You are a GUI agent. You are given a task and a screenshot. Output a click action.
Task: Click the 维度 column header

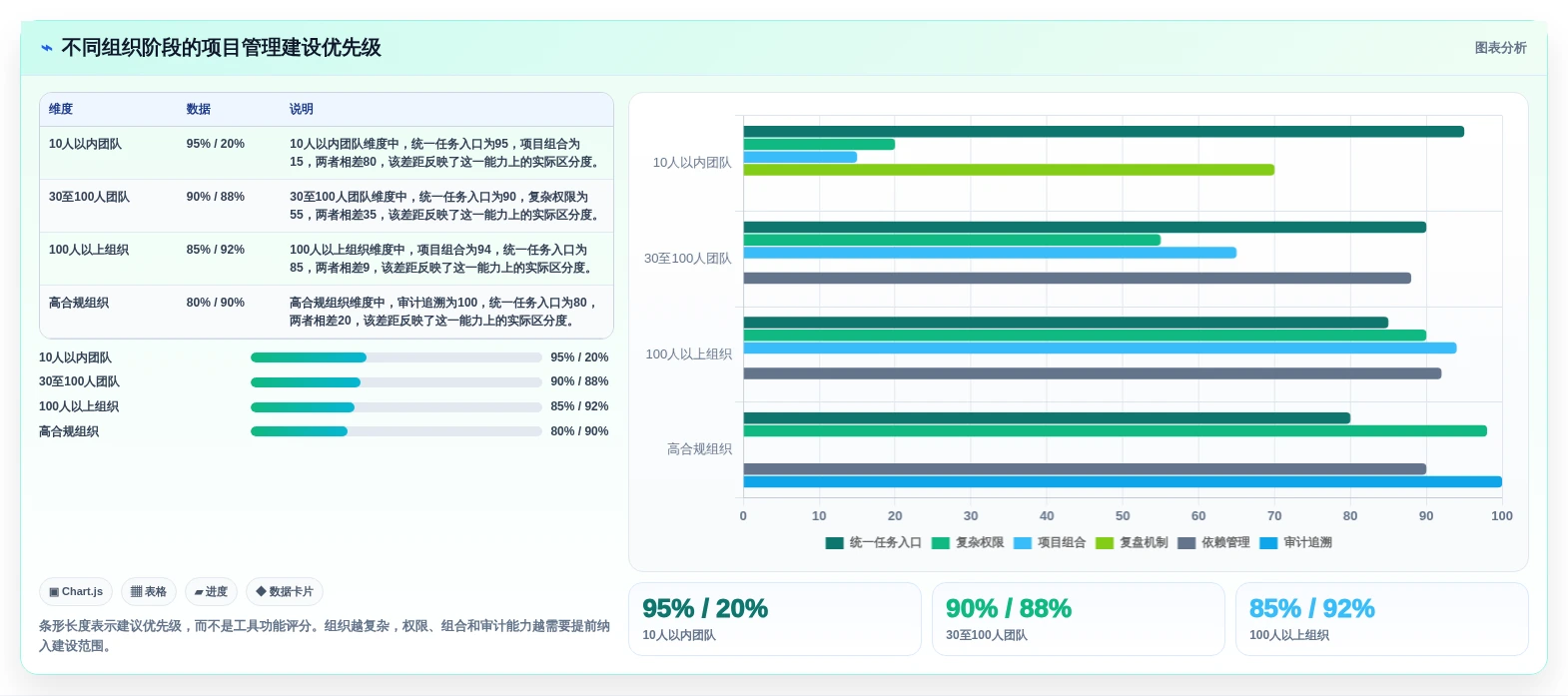61,109
